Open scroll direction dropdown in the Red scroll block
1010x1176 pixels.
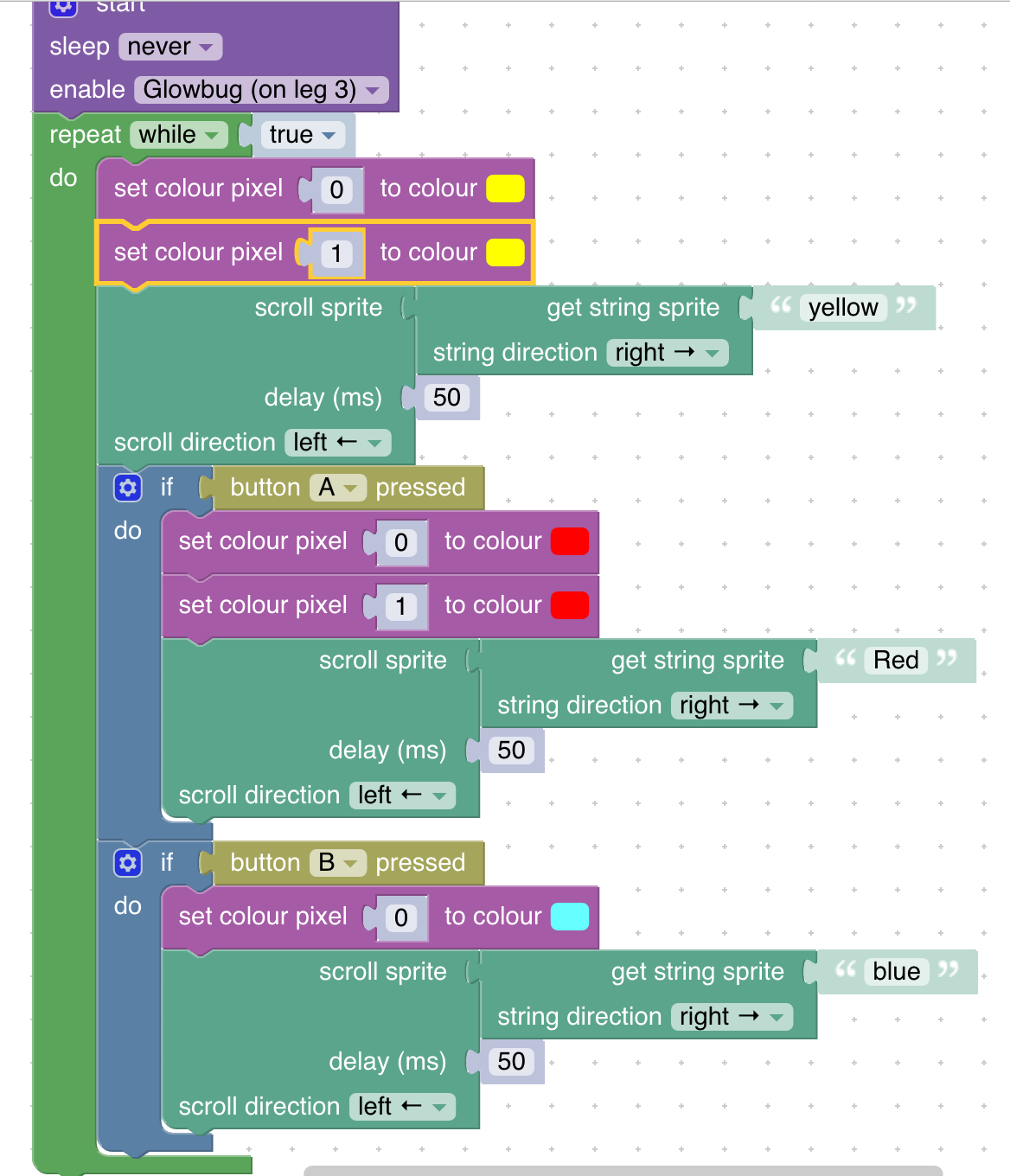point(401,795)
